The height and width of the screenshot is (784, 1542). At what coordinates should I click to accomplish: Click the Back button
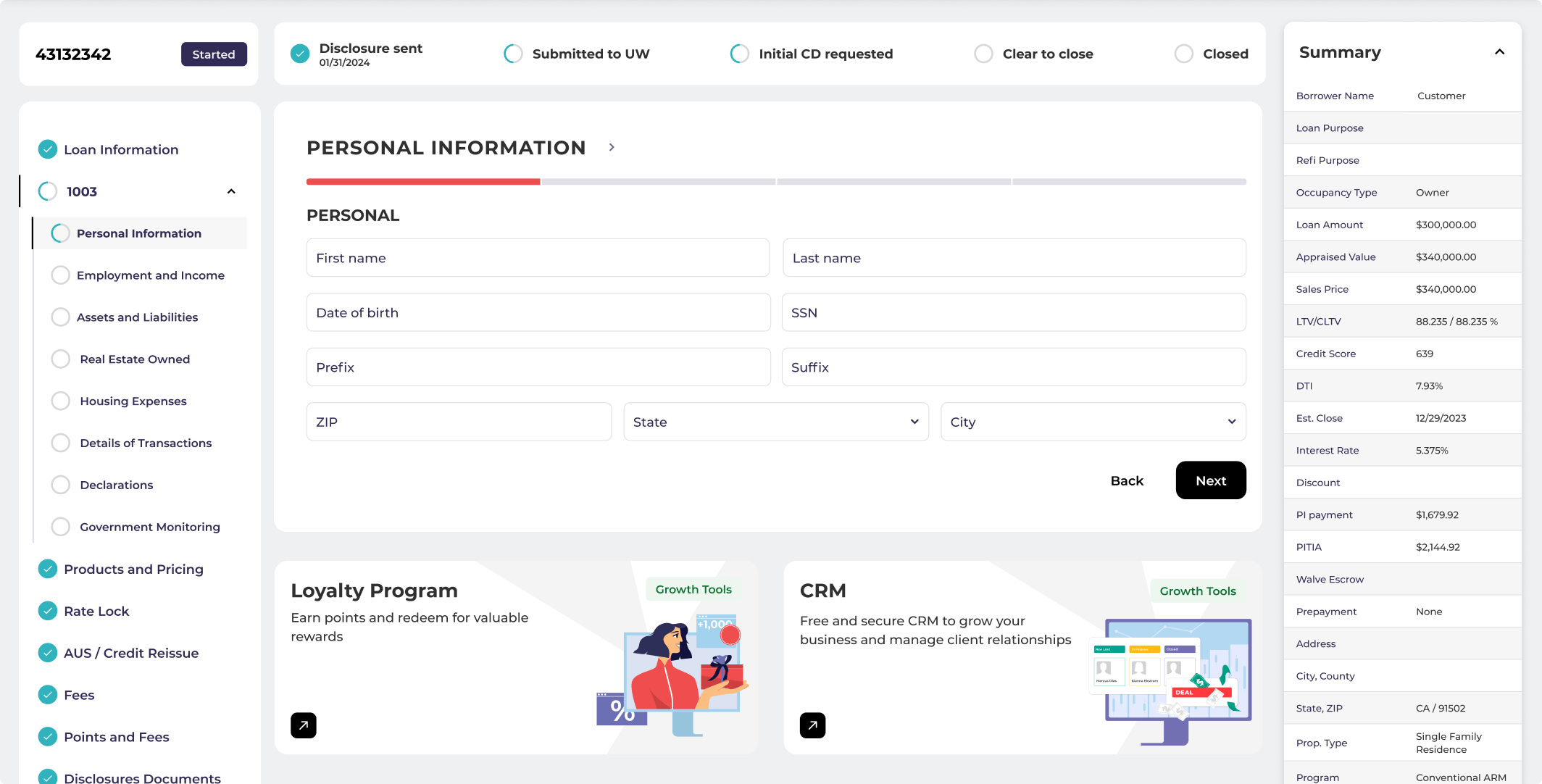tap(1127, 480)
